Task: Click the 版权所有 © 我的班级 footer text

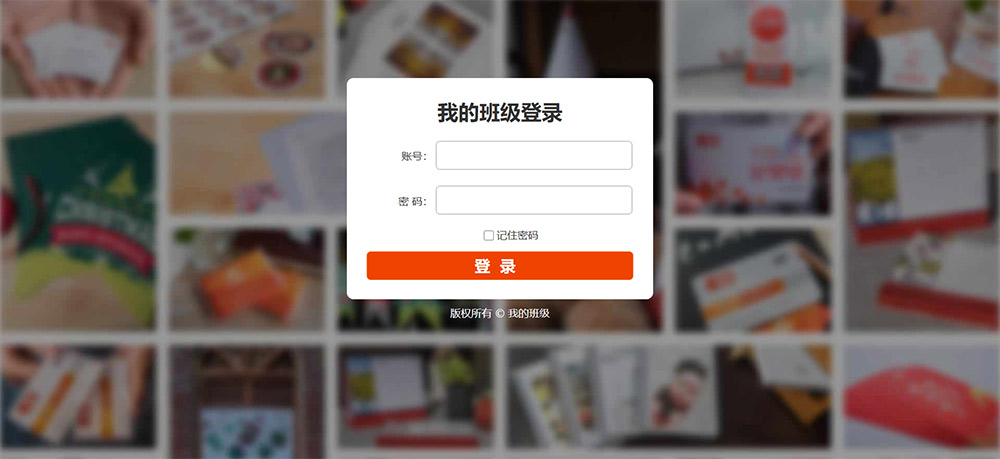Action: point(500,313)
